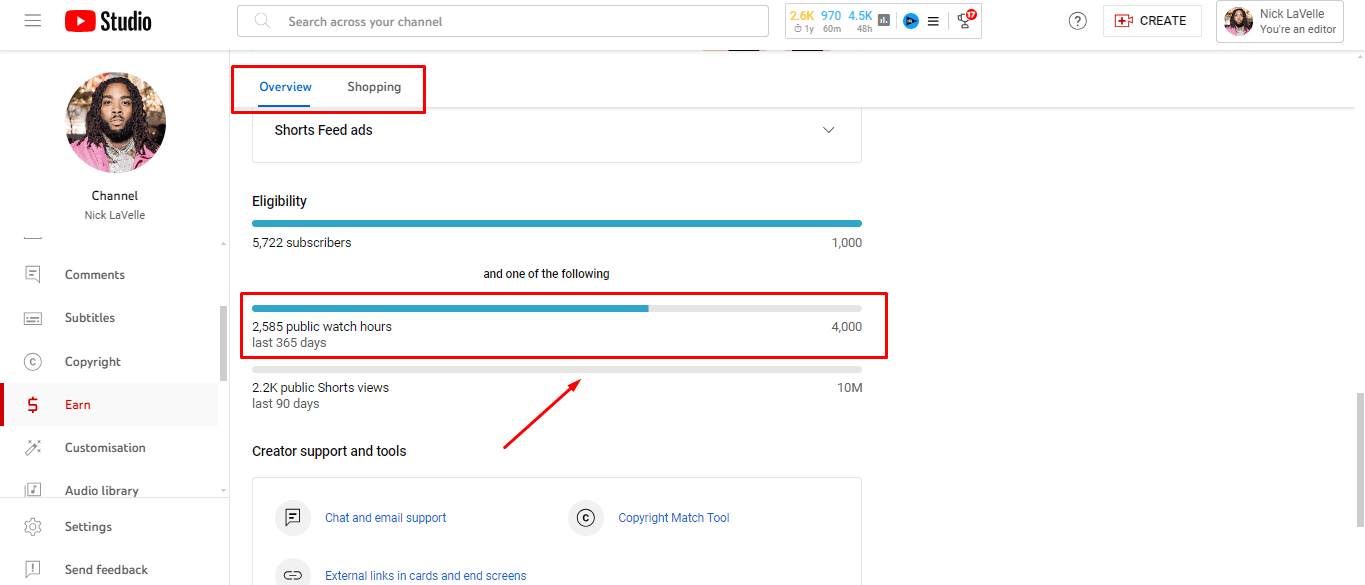
Task: Open the help question mark icon
Action: click(x=1077, y=21)
